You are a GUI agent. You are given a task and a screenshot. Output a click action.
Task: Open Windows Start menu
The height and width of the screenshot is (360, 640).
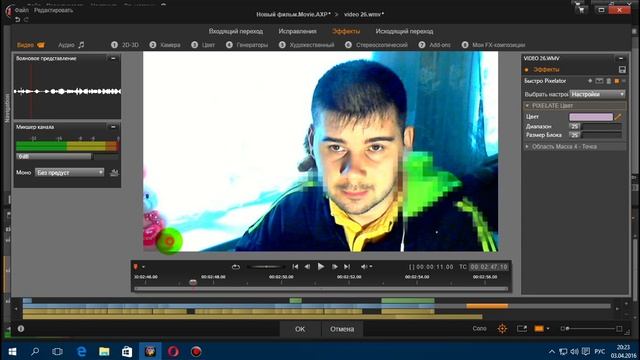tap(12, 351)
